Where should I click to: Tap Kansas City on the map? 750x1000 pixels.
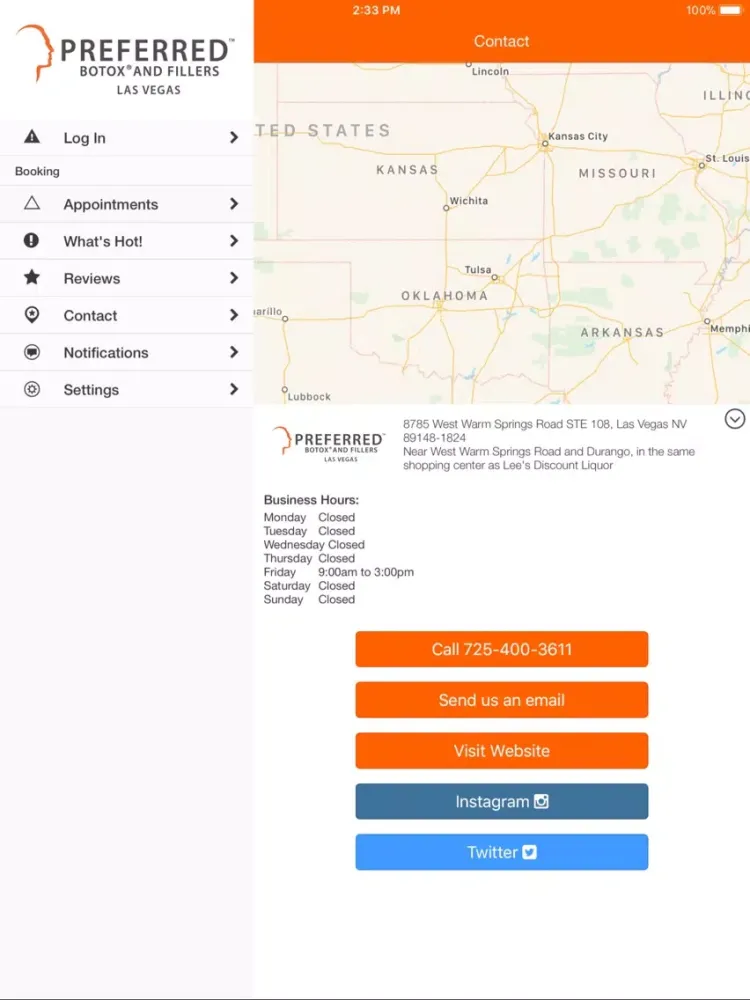577,136
